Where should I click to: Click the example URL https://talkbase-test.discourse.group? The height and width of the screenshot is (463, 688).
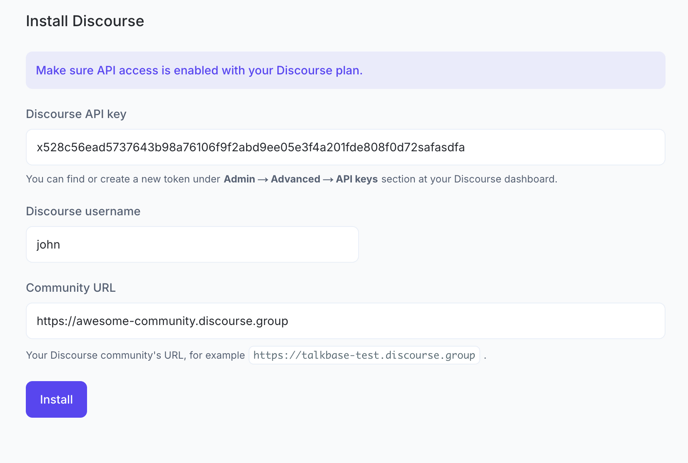coord(364,355)
